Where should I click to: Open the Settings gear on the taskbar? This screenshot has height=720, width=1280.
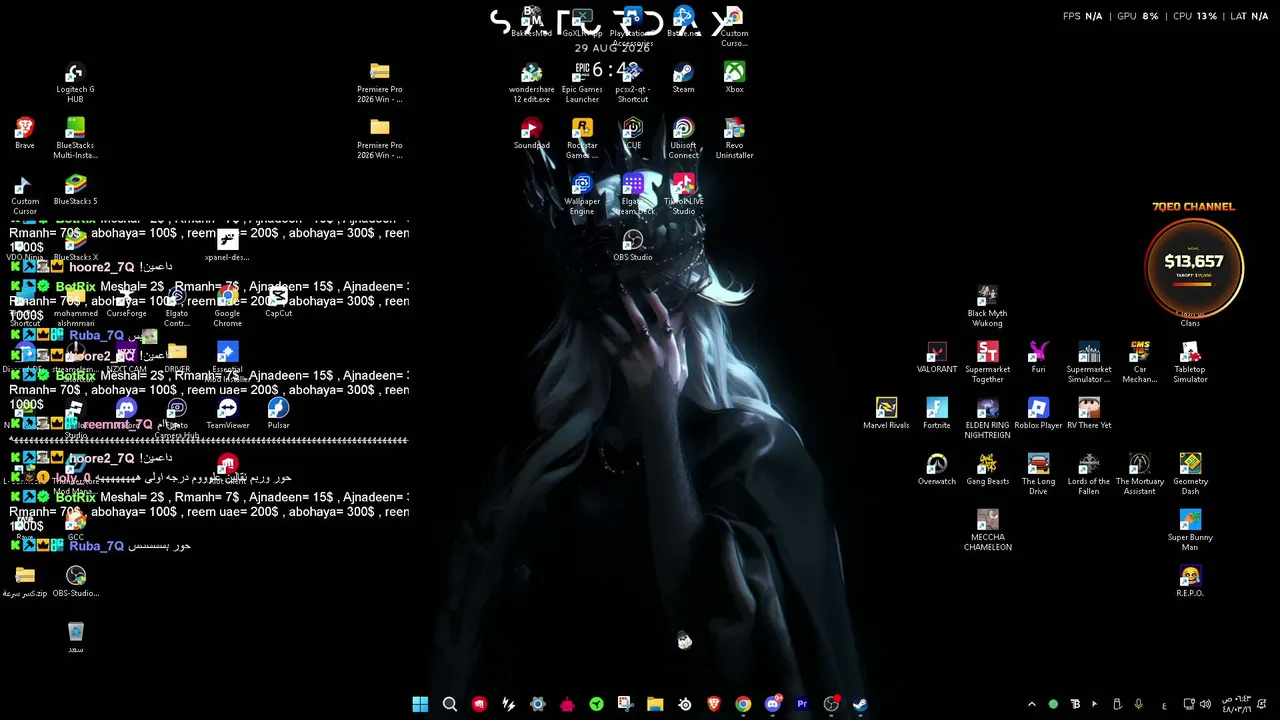pos(538,704)
